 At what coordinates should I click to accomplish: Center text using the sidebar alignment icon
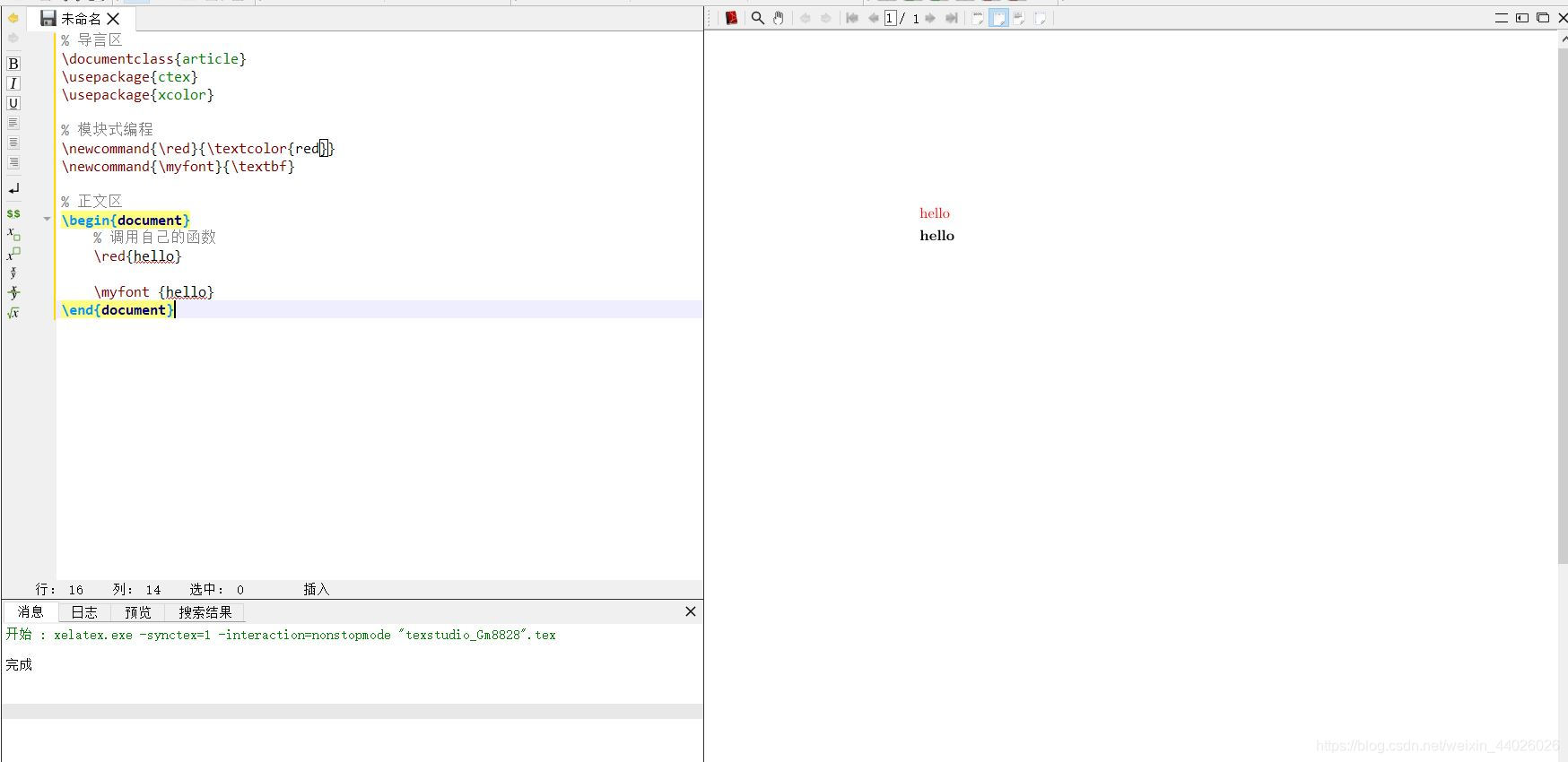(x=13, y=143)
